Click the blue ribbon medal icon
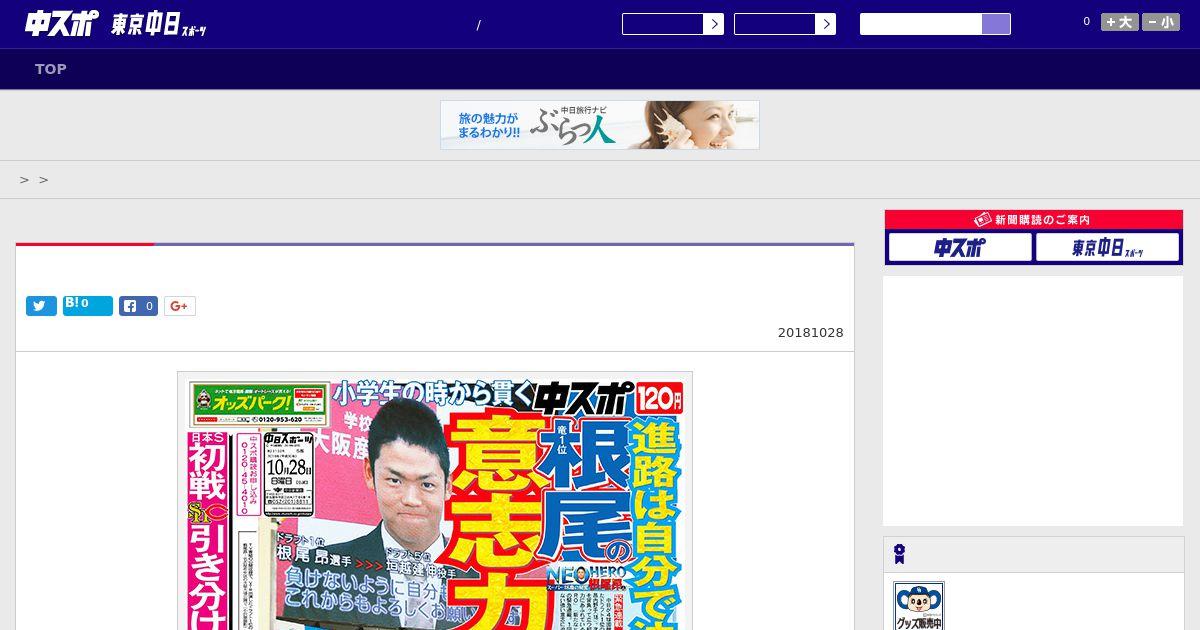This screenshot has width=1200, height=630. pyautogui.click(x=900, y=554)
